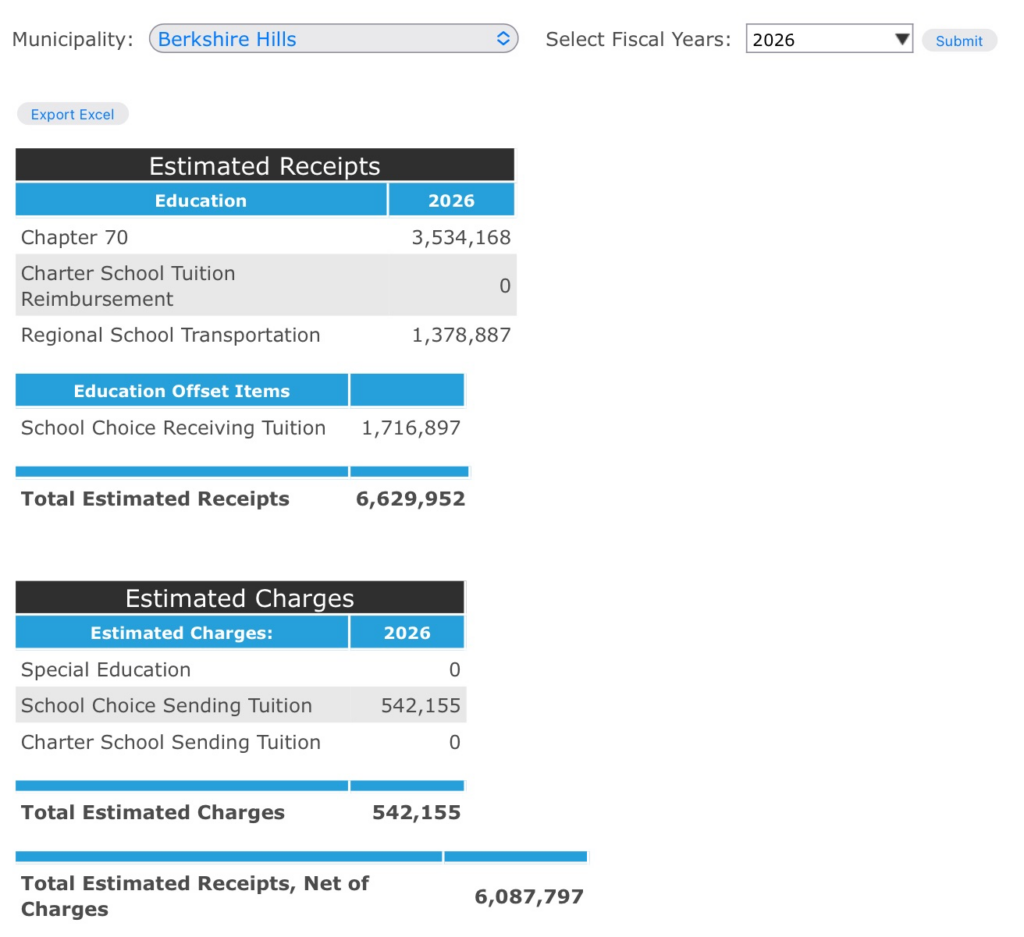Click the Total Estimated Charges label
Viewport: 1024px width, 937px height.
click(x=153, y=813)
